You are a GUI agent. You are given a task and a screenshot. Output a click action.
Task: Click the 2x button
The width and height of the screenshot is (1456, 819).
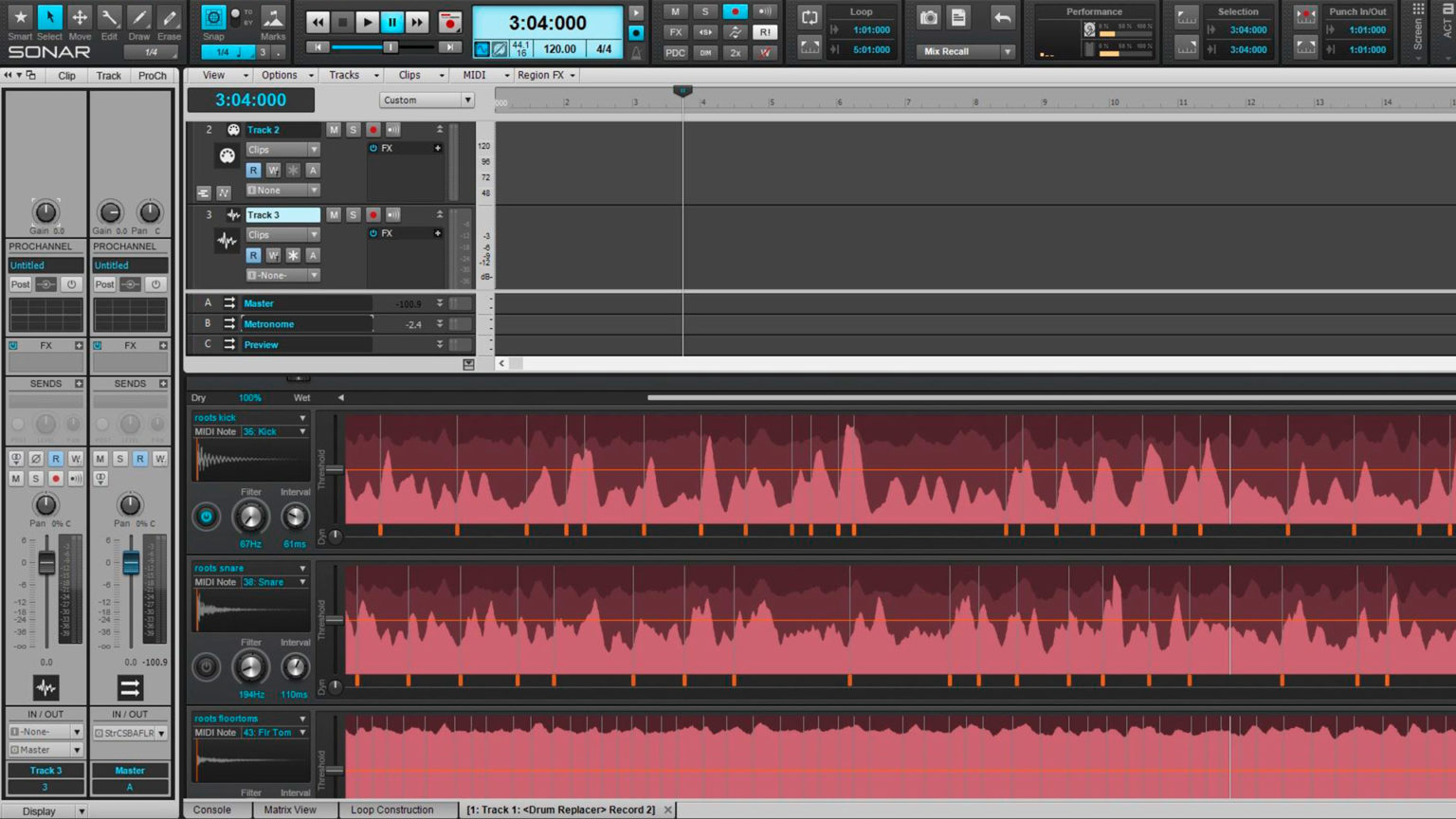pyautogui.click(x=735, y=53)
